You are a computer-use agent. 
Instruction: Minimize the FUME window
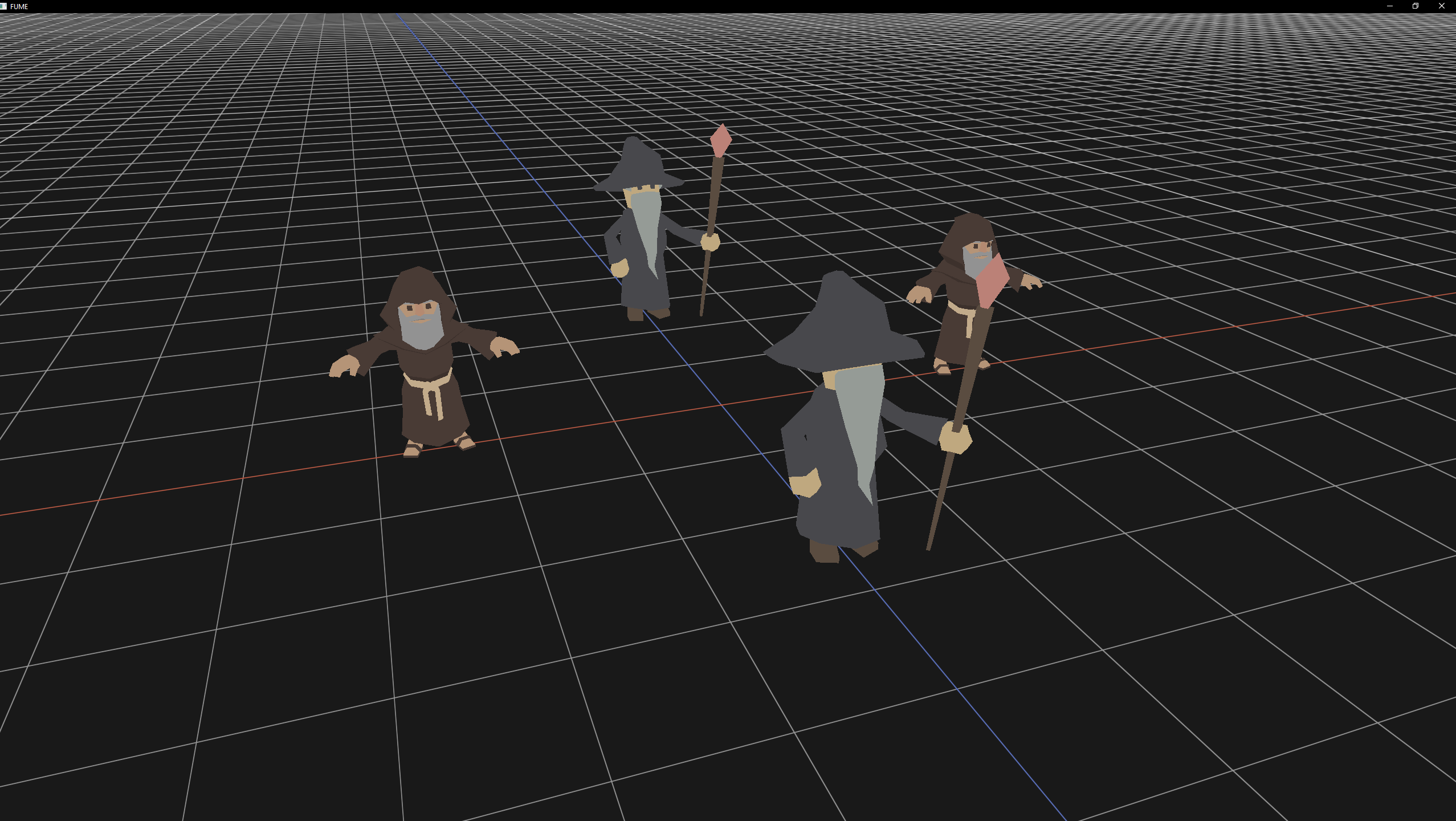tap(1389, 6)
